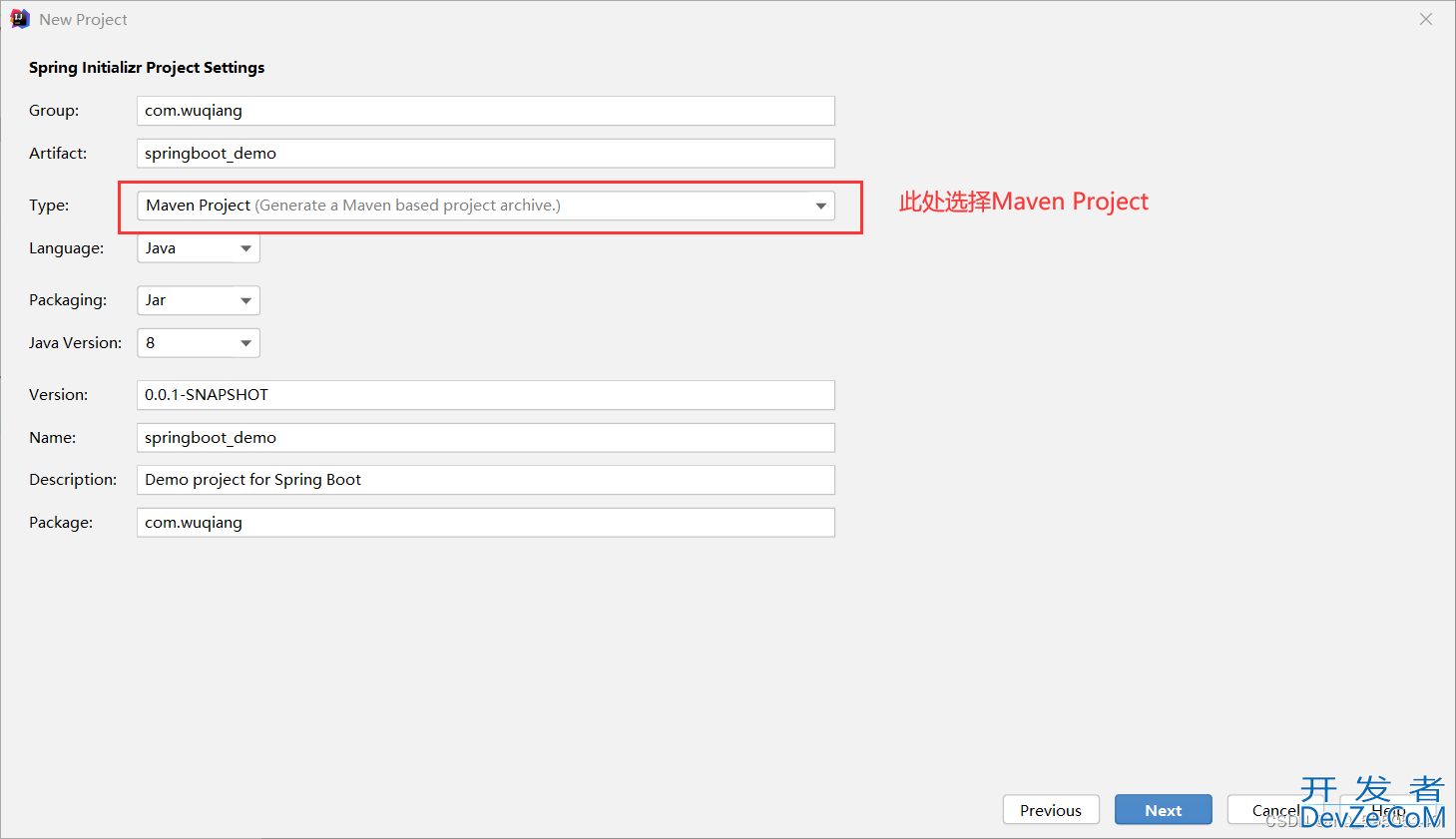The image size is (1456, 839).
Task: Edit the Artifact field springboot_demo
Action: tap(486, 154)
